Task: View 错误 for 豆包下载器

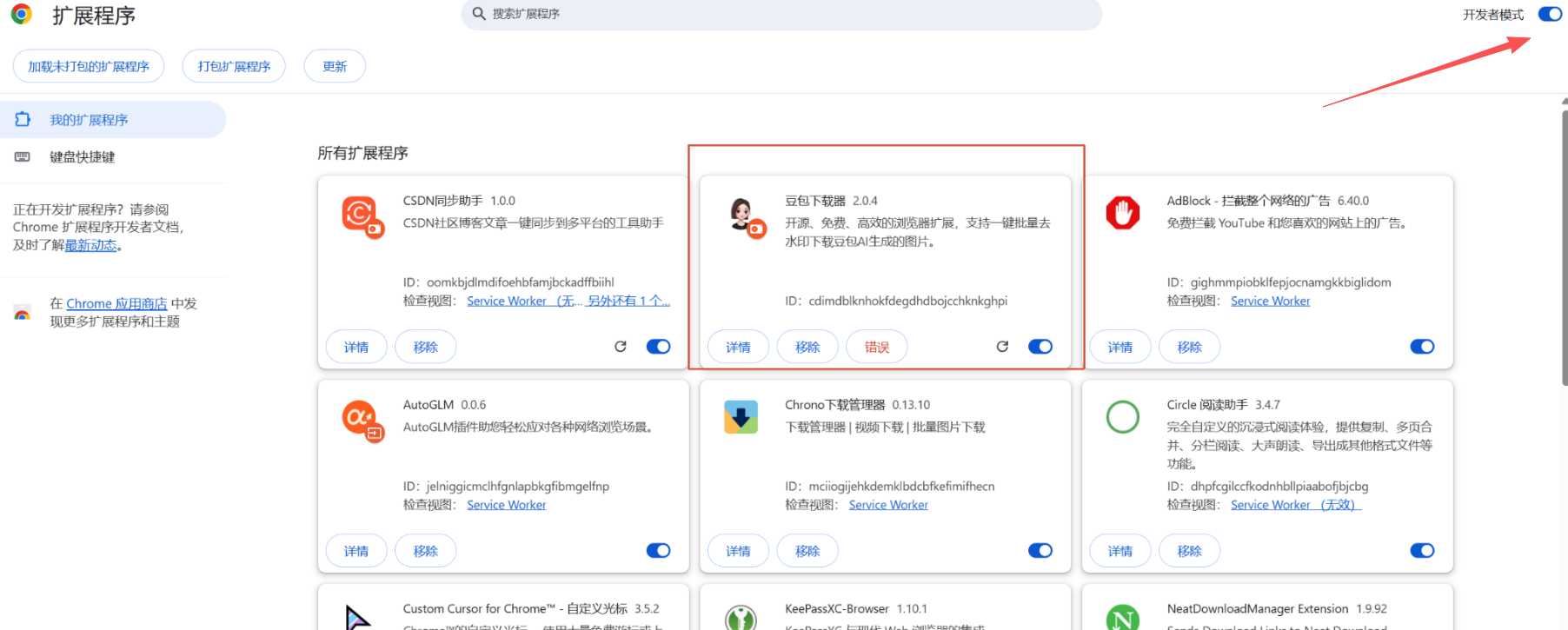Action: pos(877,347)
